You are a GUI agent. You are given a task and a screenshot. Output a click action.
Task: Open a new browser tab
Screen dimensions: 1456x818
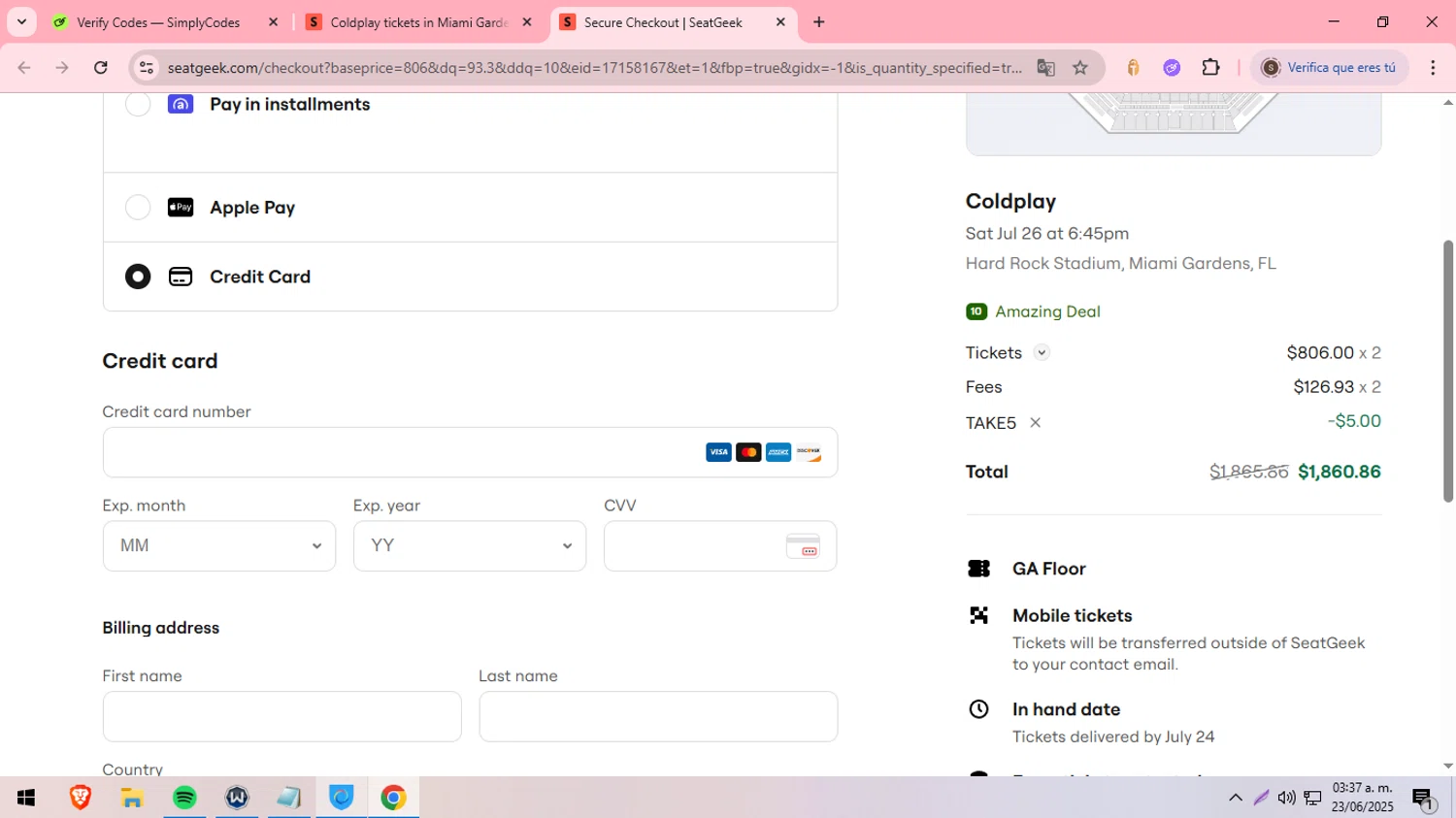coord(819,22)
